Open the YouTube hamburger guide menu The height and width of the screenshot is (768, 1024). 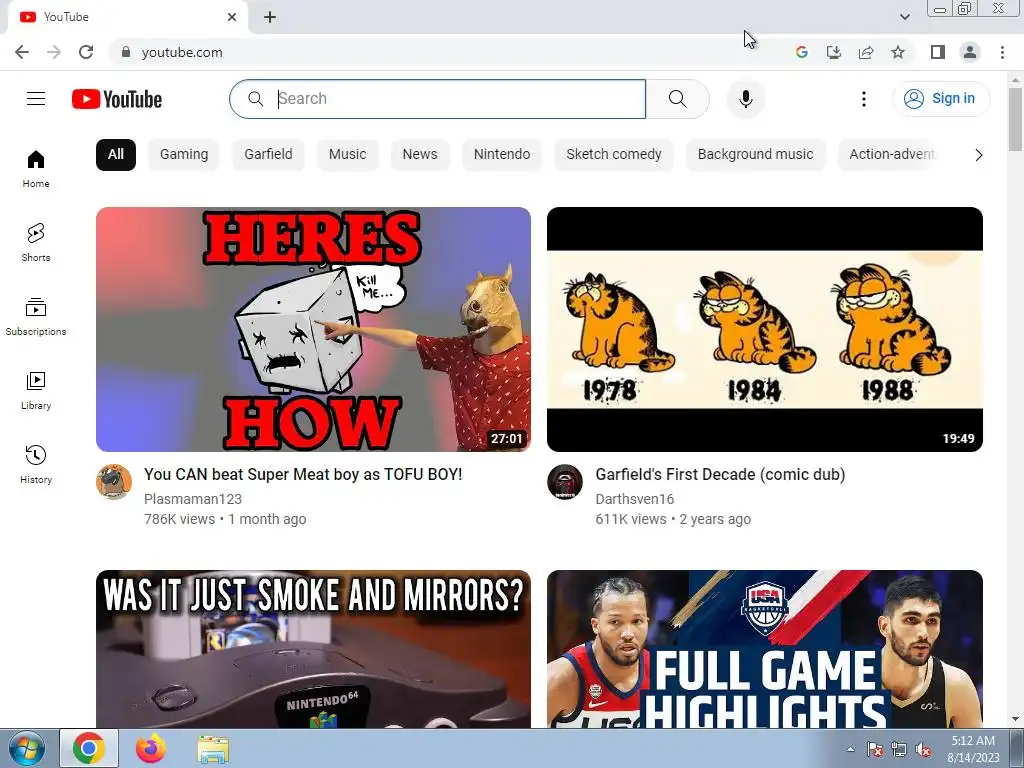point(36,99)
